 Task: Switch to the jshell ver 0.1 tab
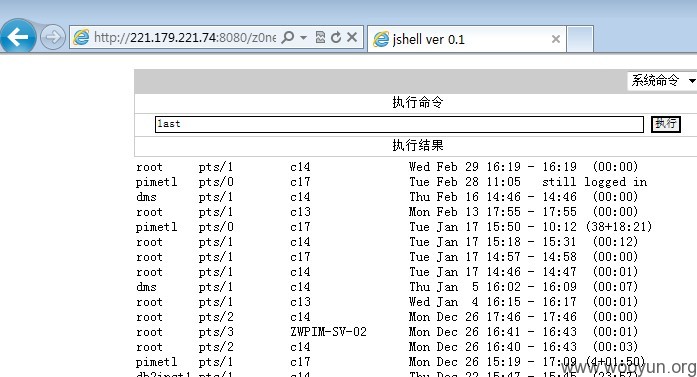(467, 39)
